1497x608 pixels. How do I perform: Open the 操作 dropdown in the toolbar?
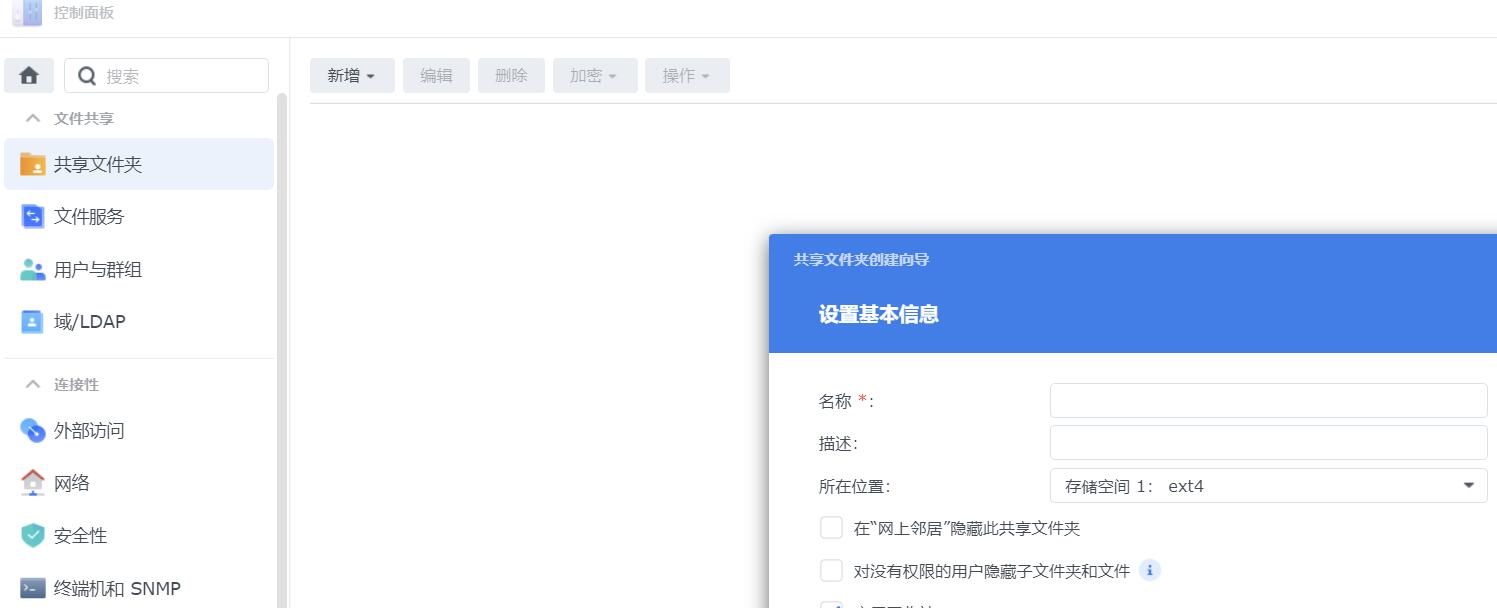(x=687, y=75)
